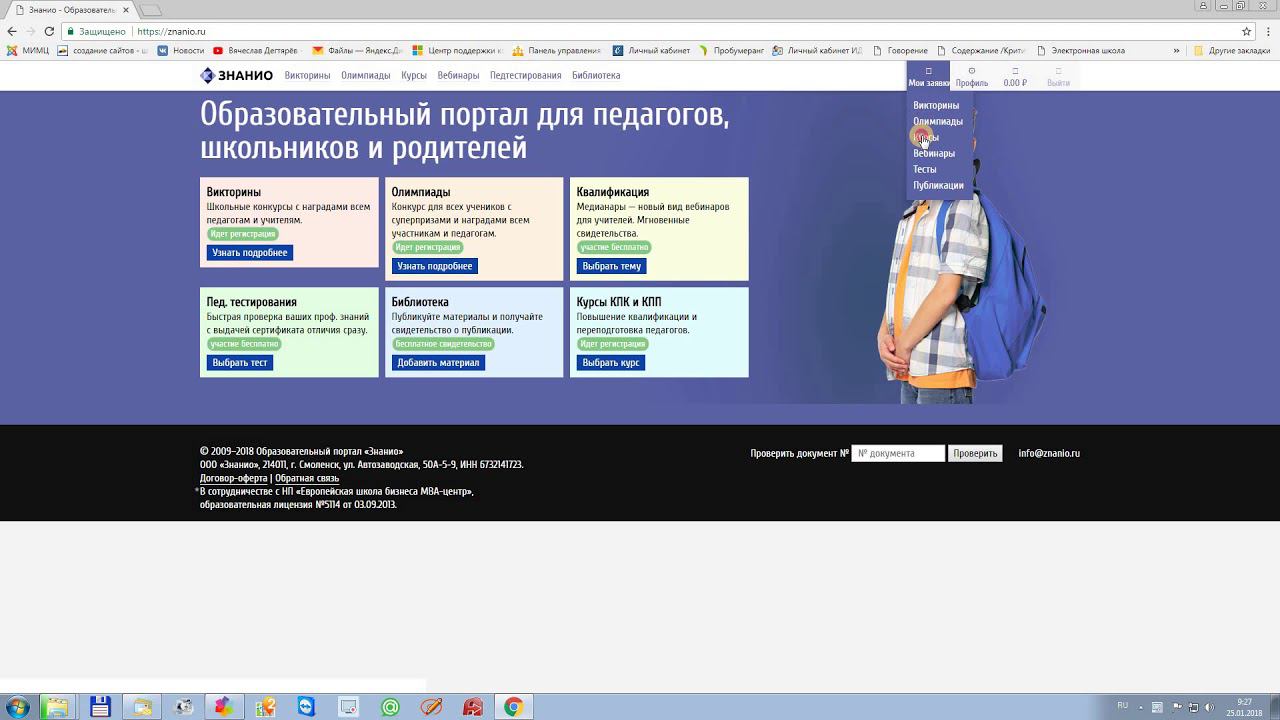Choose Олимпиады in Мои заявки dropdown
The height and width of the screenshot is (720, 1280).
click(938, 121)
